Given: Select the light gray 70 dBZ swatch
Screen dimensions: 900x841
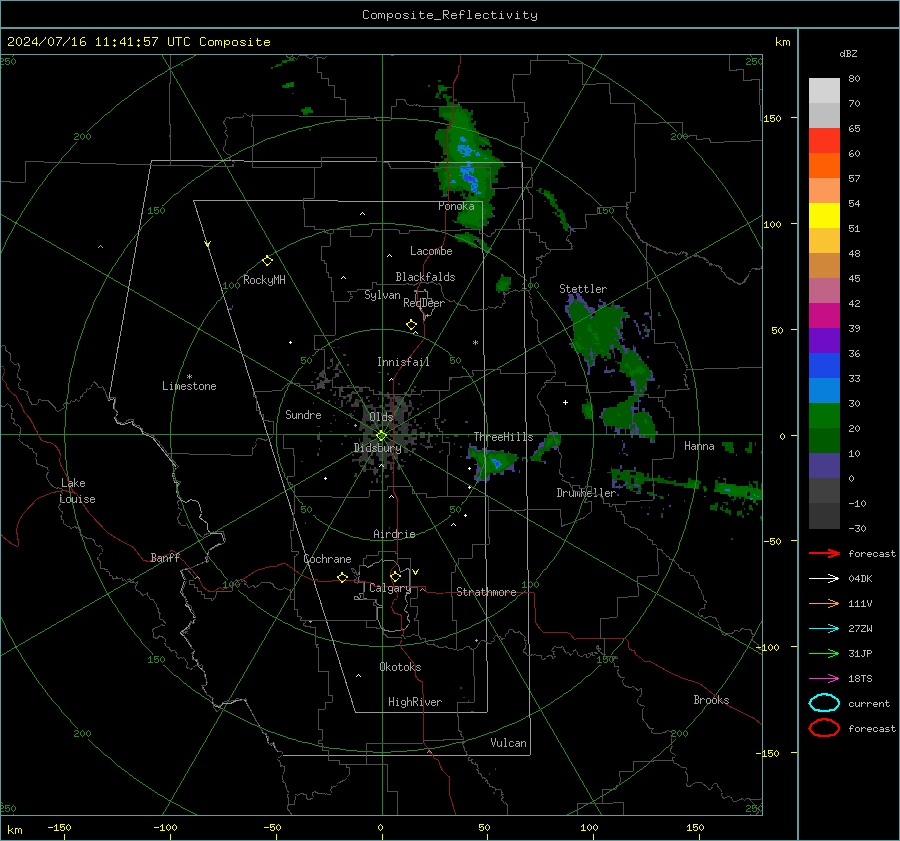Looking at the screenshot, I should (x=824, y=91).
